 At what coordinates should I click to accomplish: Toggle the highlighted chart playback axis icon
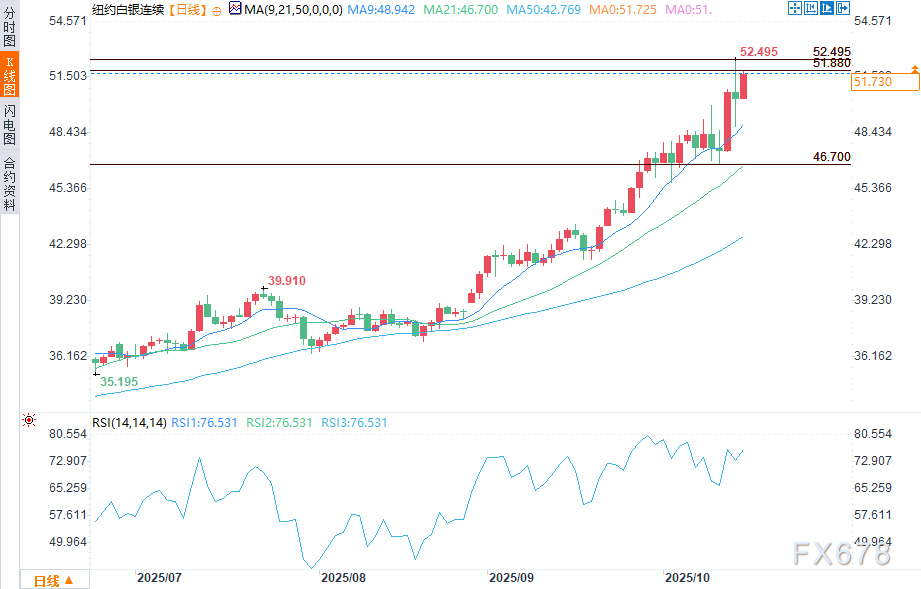828,8
